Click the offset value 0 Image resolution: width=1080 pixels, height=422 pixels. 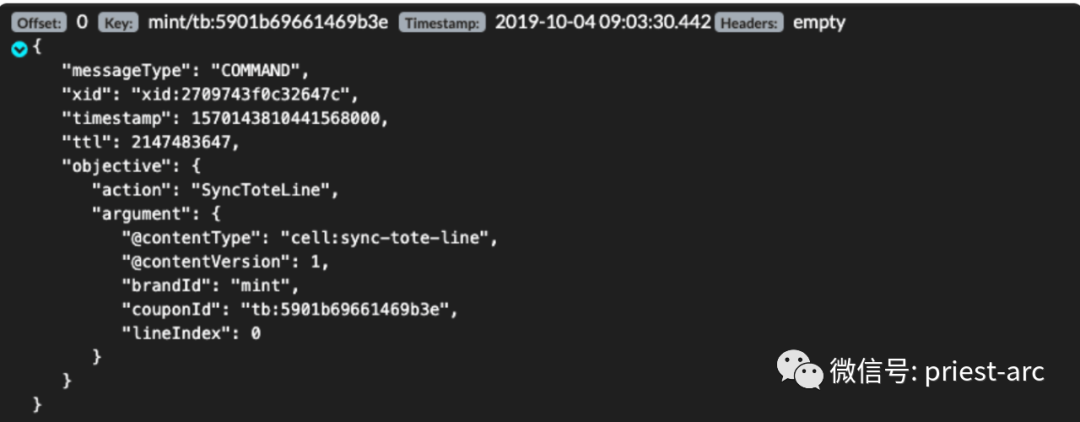(82, 22)
